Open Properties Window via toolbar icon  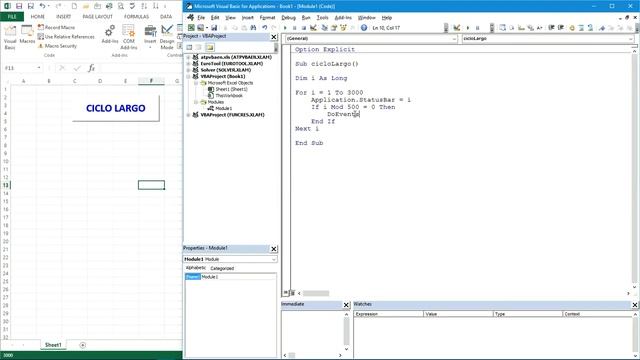[x=334, y=28]
